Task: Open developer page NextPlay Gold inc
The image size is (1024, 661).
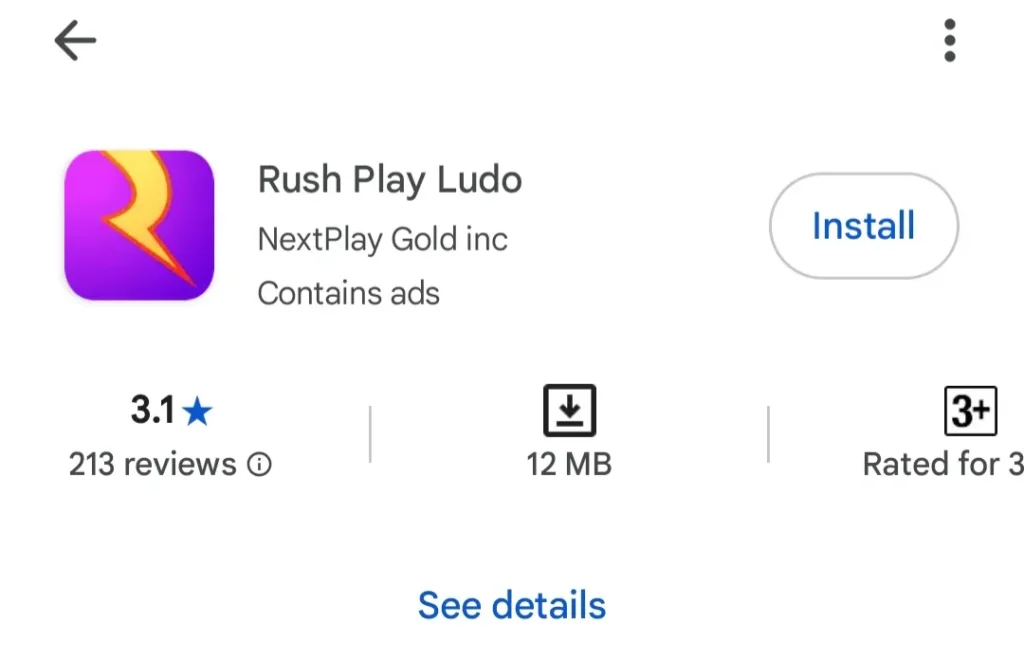Action: (383, 240)
